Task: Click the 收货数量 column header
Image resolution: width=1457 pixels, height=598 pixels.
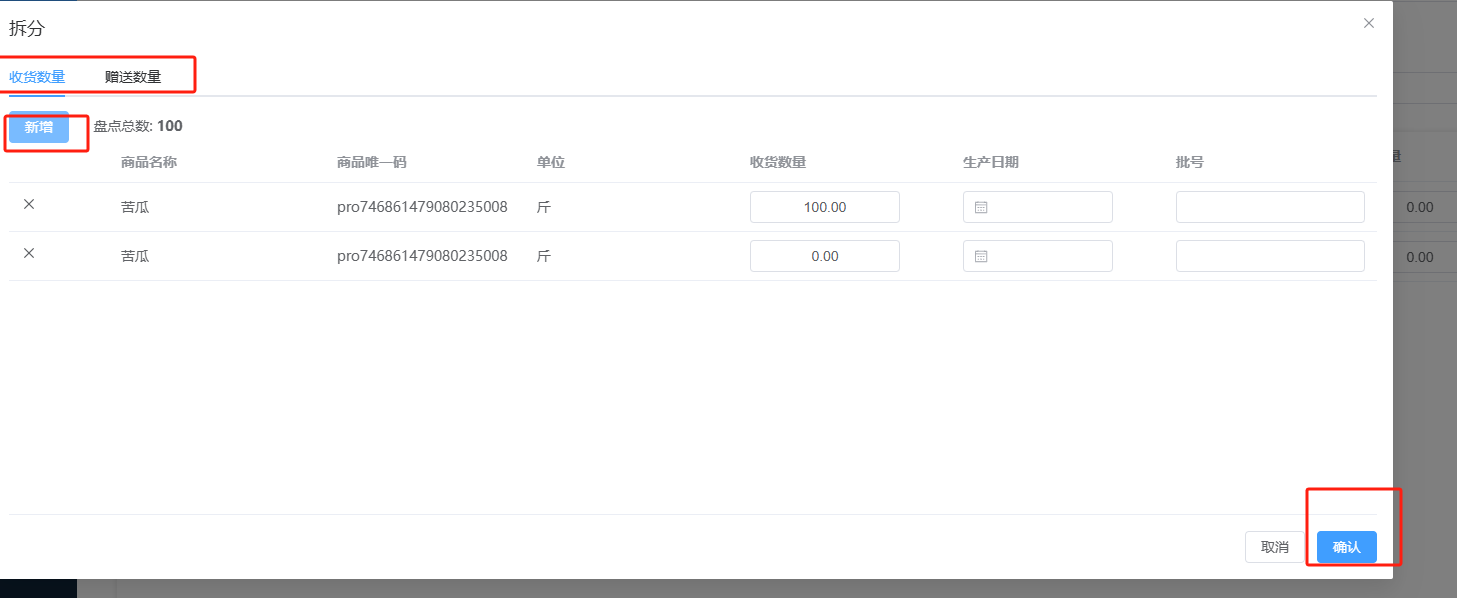Action: tap(778, 162)
